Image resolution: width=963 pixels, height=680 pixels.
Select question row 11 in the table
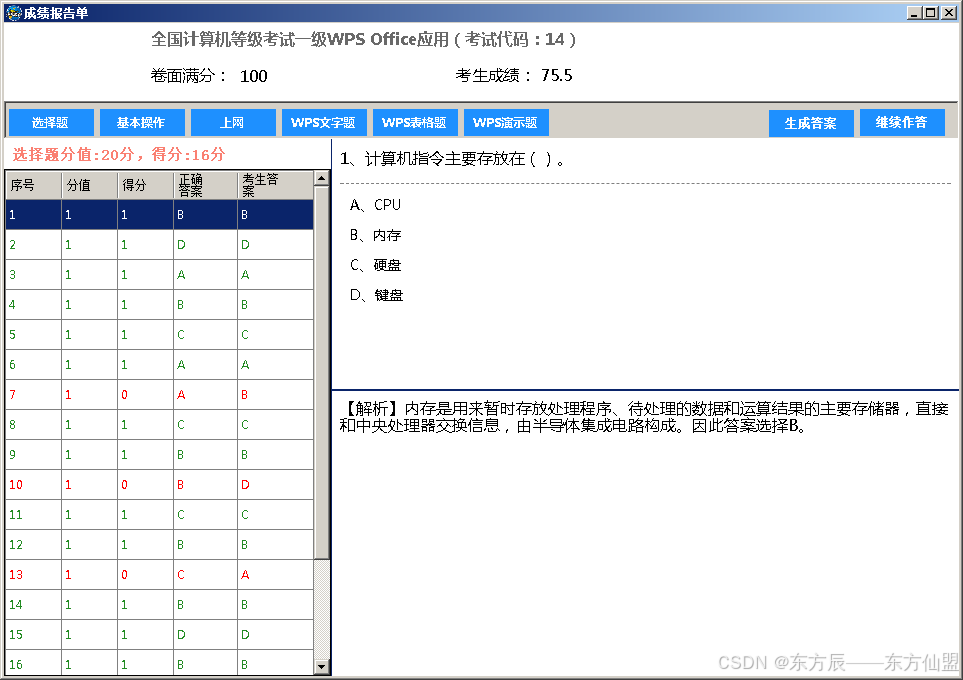coord(160,515)
